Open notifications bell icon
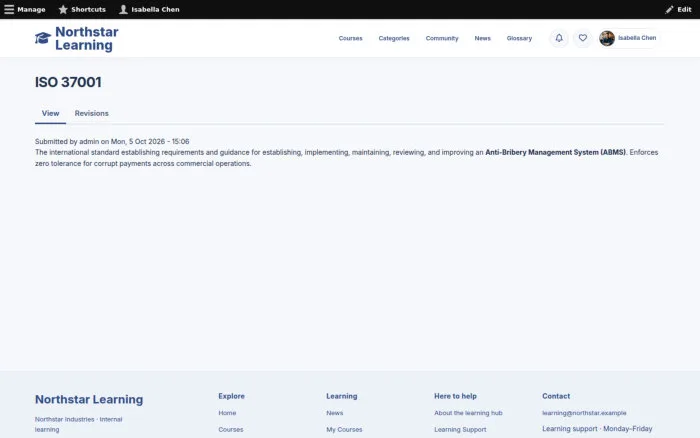Viewport: 700px width, 438px height. point(559,38)
